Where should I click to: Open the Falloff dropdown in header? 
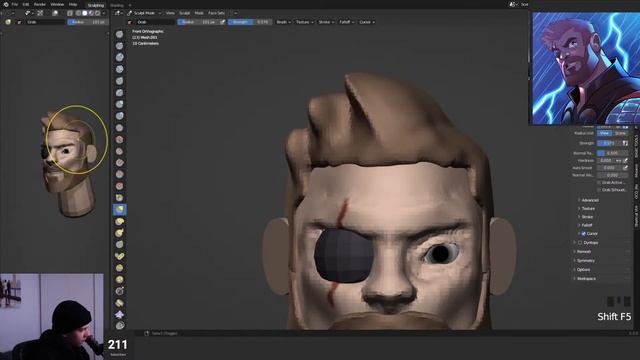coord(347,22)
